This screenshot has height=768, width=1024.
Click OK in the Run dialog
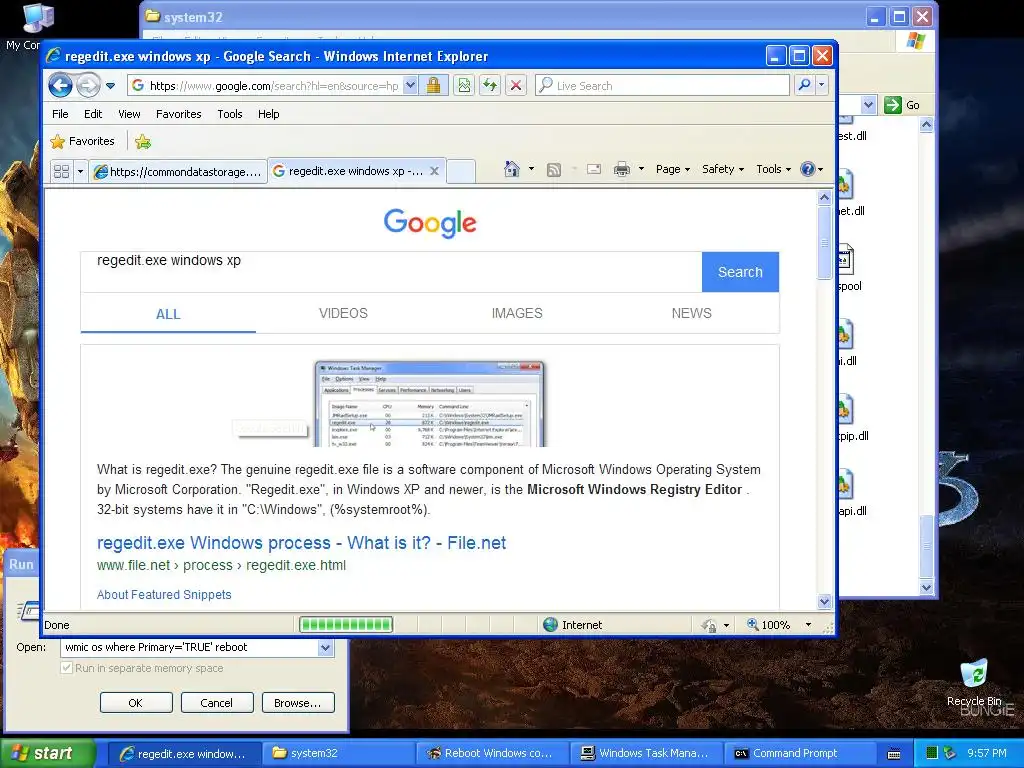click(x=136, y=703)
